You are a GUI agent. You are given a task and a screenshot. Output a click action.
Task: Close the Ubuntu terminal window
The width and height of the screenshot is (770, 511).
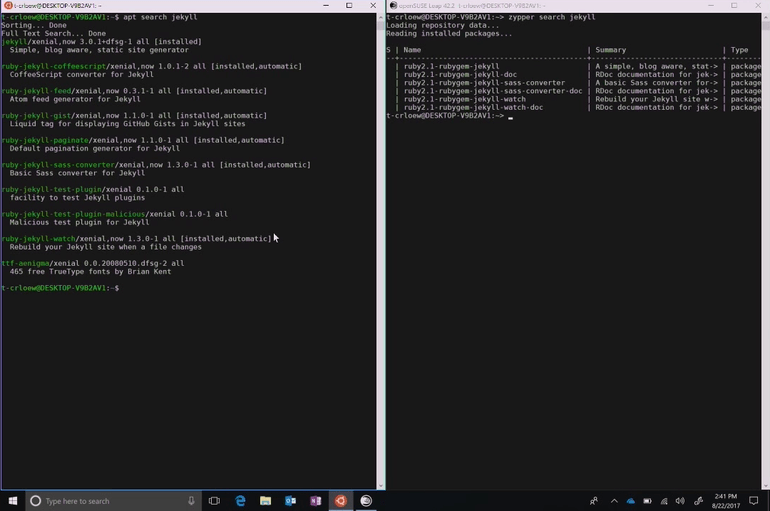pyautogui.click(x=372, y=5)
